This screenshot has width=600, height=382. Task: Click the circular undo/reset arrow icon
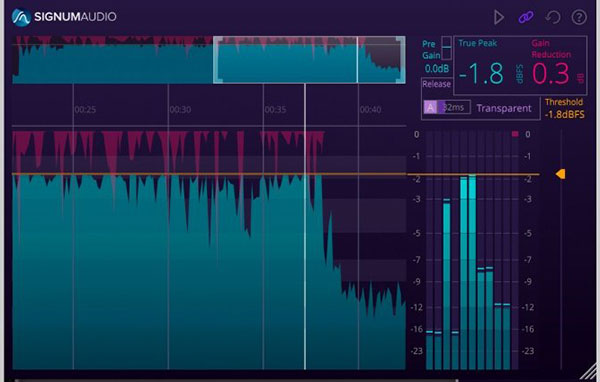click(553, 17)
